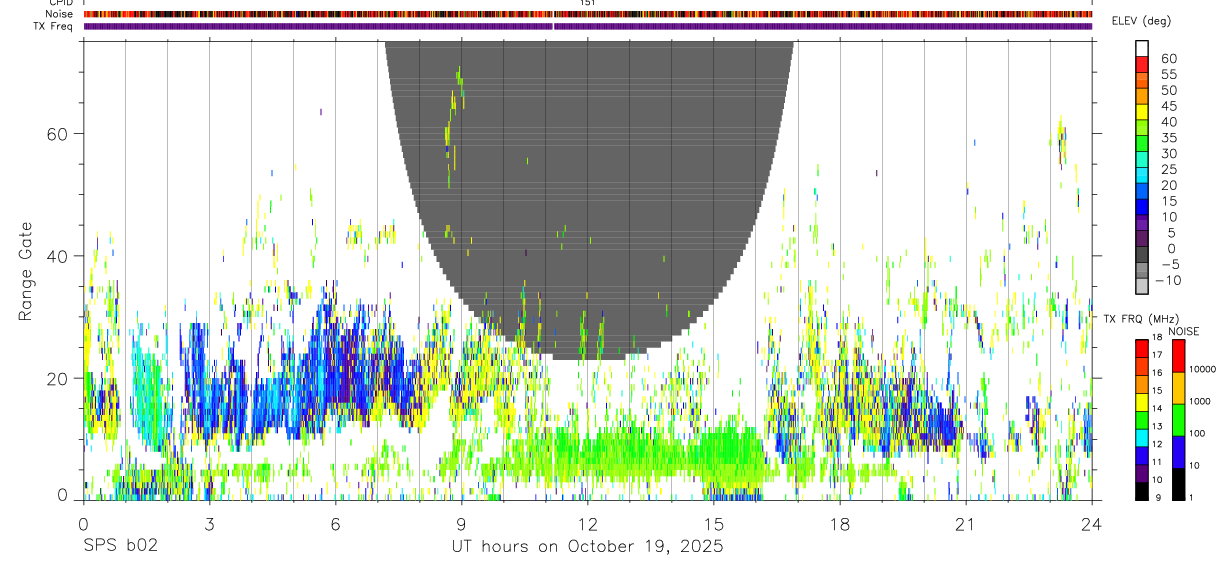Click the 55 label on ELEV colorbar
The image size is (1228, 567).
click(x=1168, y=75)
